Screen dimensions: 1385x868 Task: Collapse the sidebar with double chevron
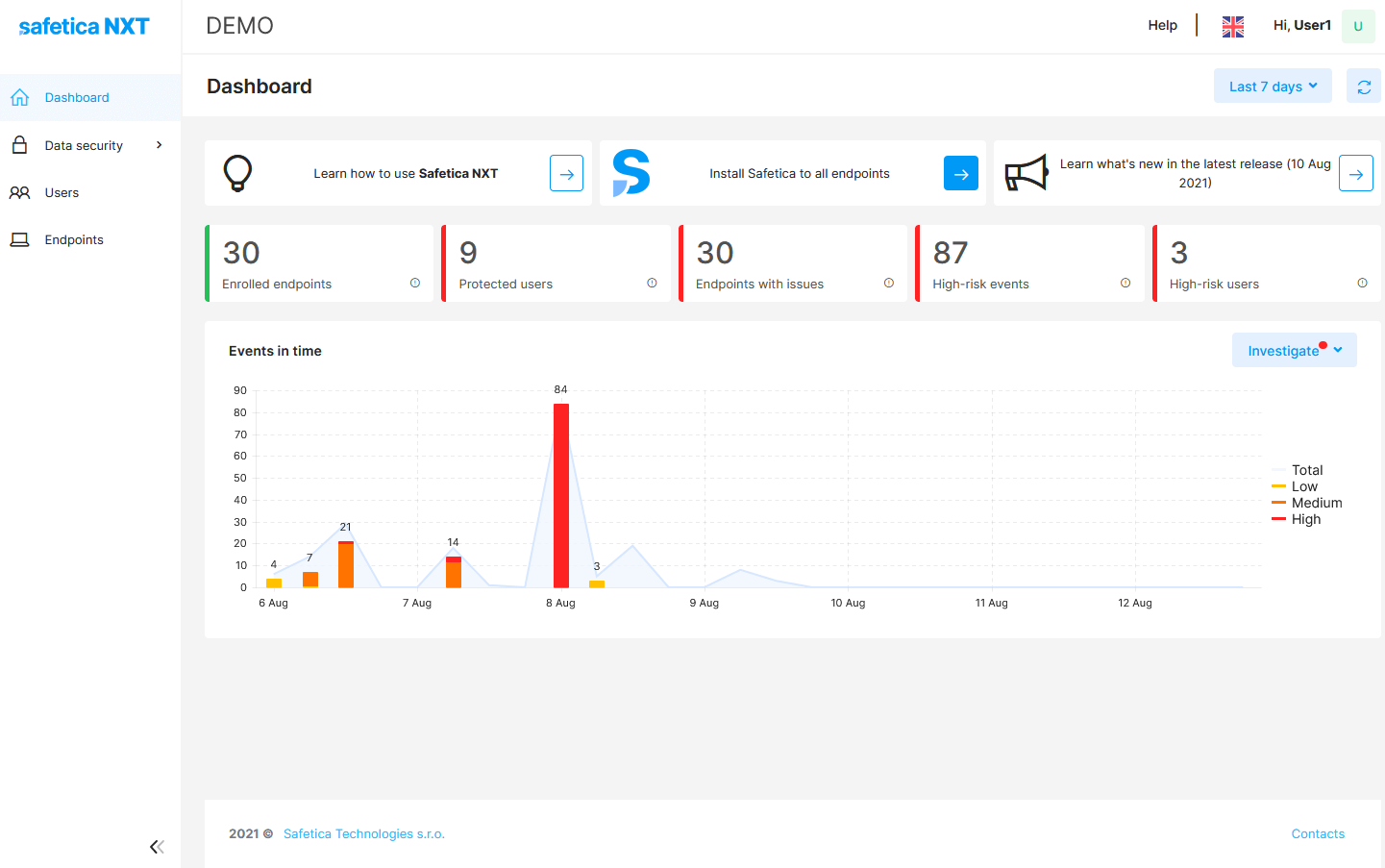point(157,847)
